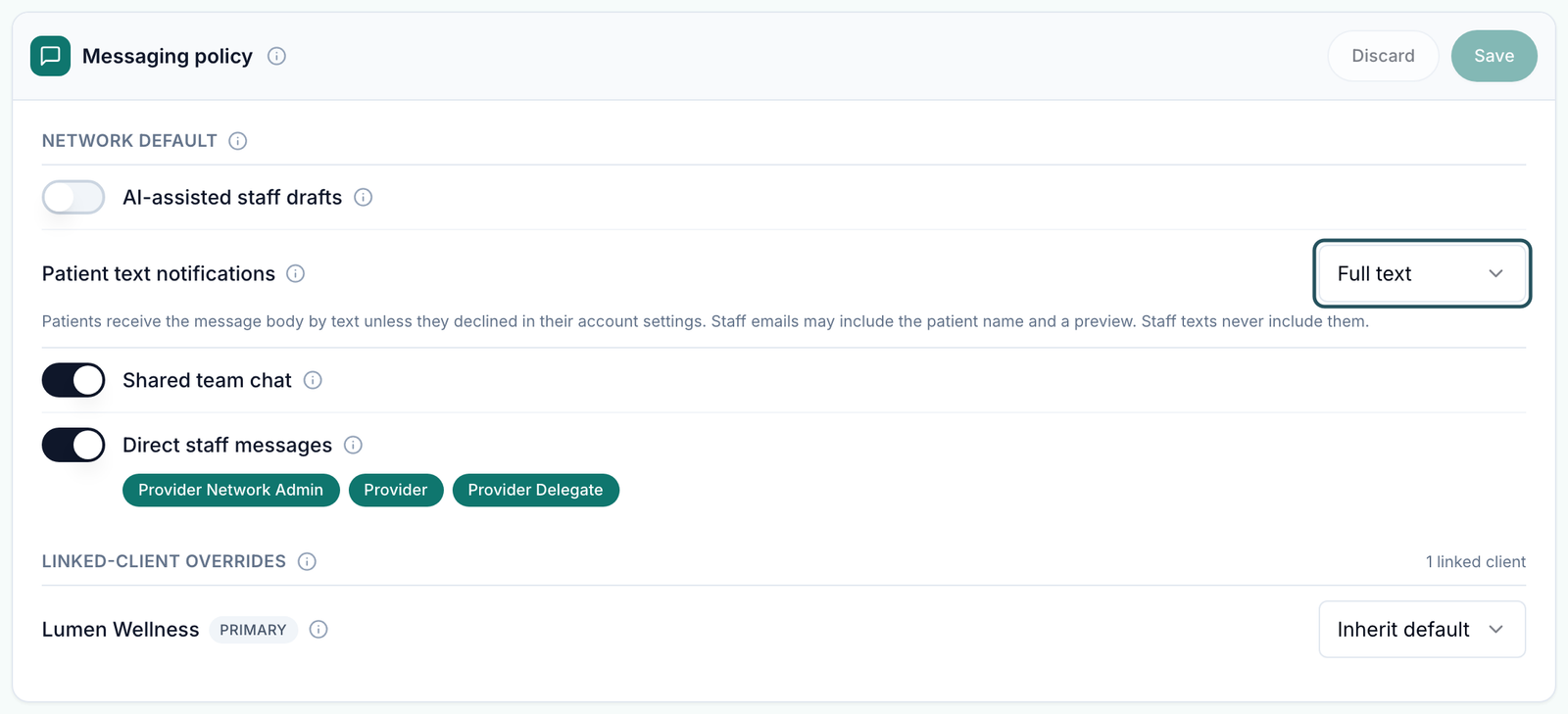Disable Direct staff messages toggle
Viewport: 1568px width, 714px height.
coord(73,445)
